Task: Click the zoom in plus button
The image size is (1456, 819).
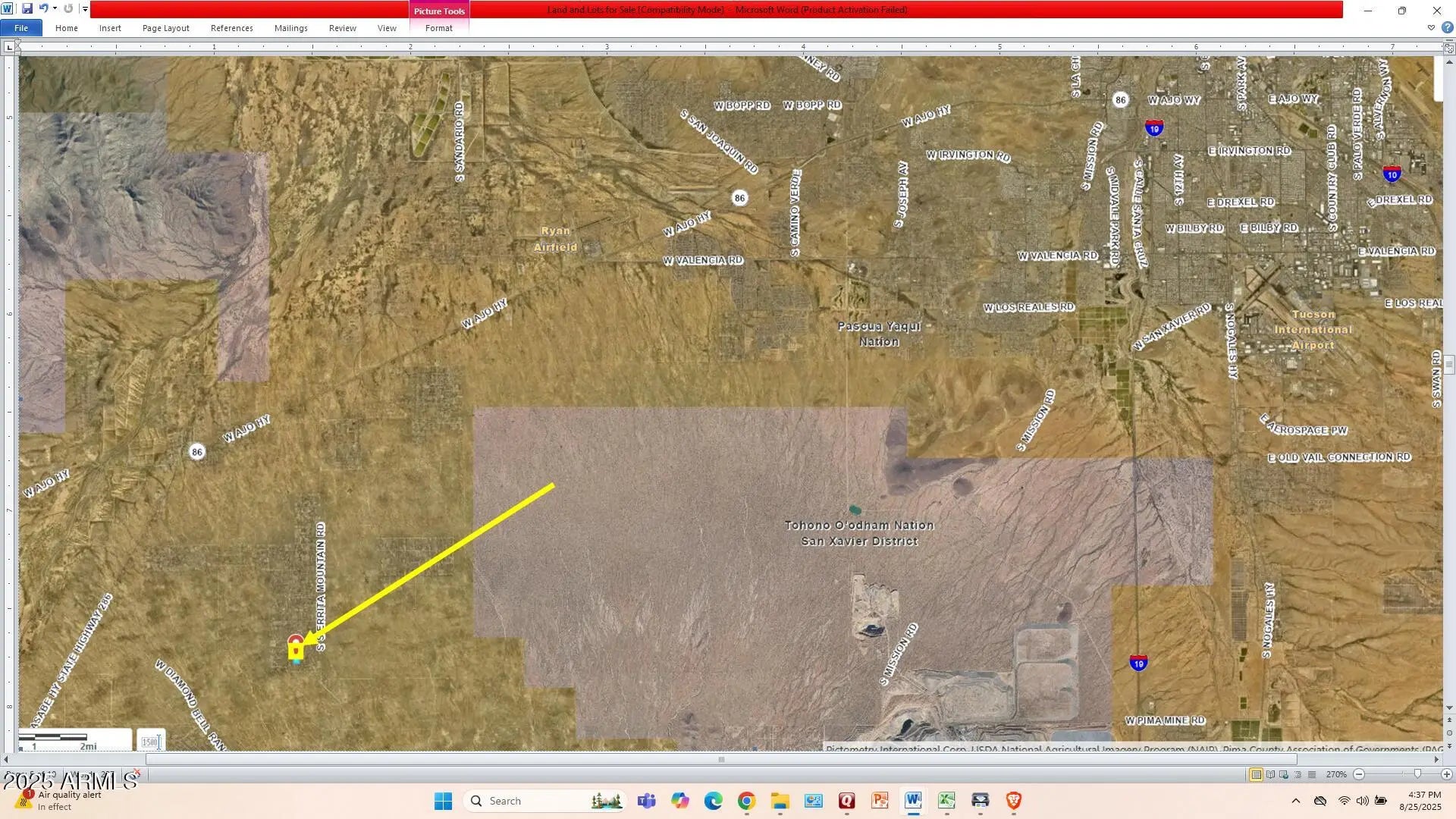Action: [1446, 774]
